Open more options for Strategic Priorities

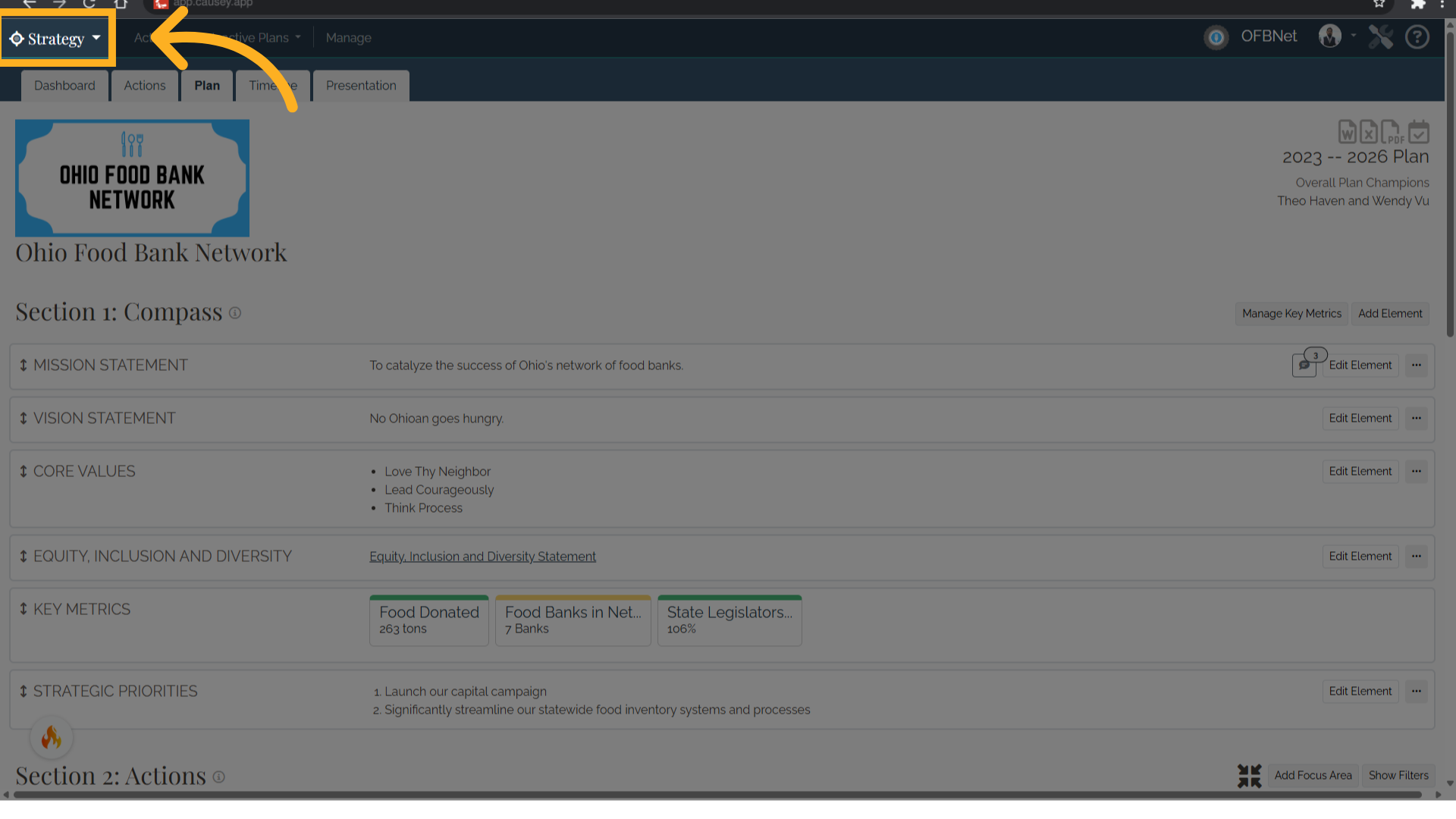point(1417,692)
